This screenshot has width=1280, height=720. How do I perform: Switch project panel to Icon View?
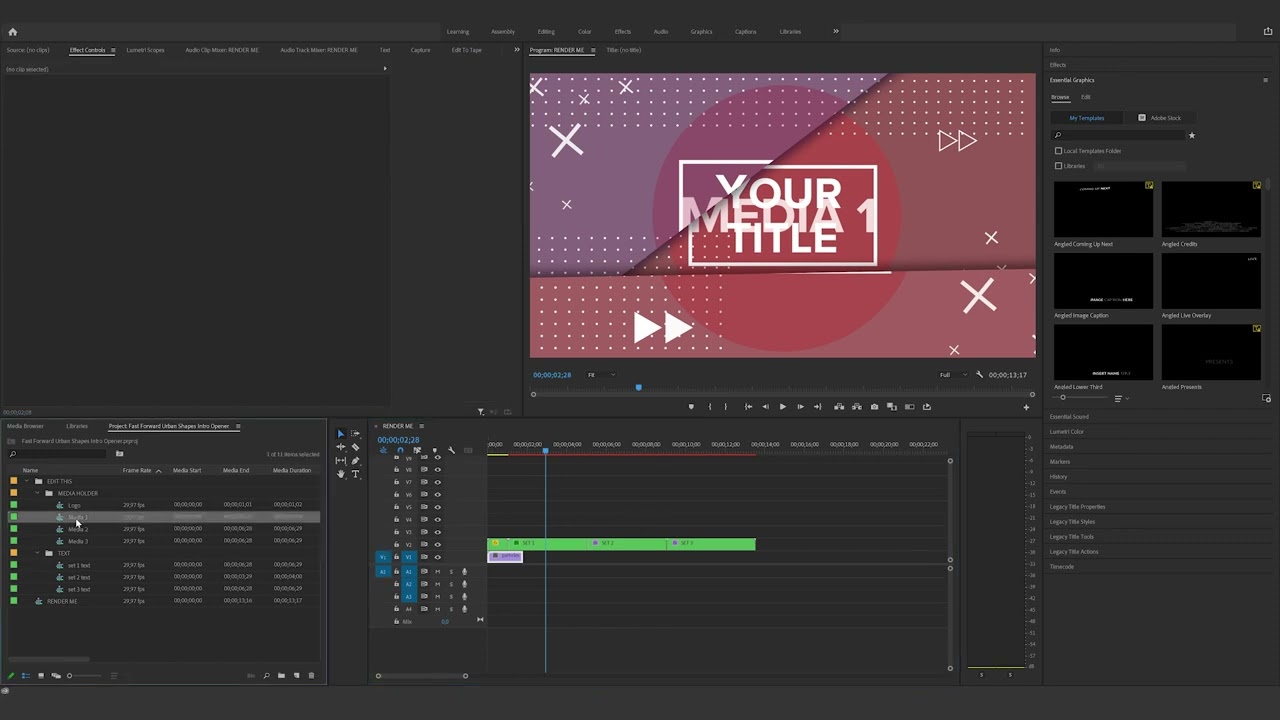(x=41, y=676)
